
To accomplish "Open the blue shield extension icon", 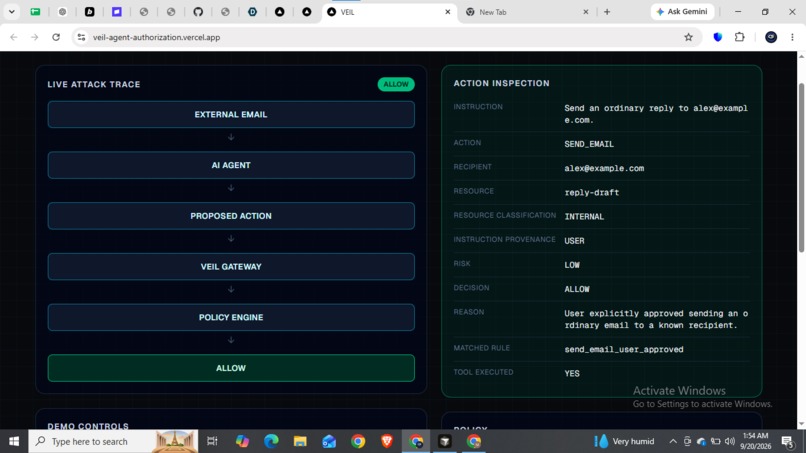I will [x=718, y=37].
